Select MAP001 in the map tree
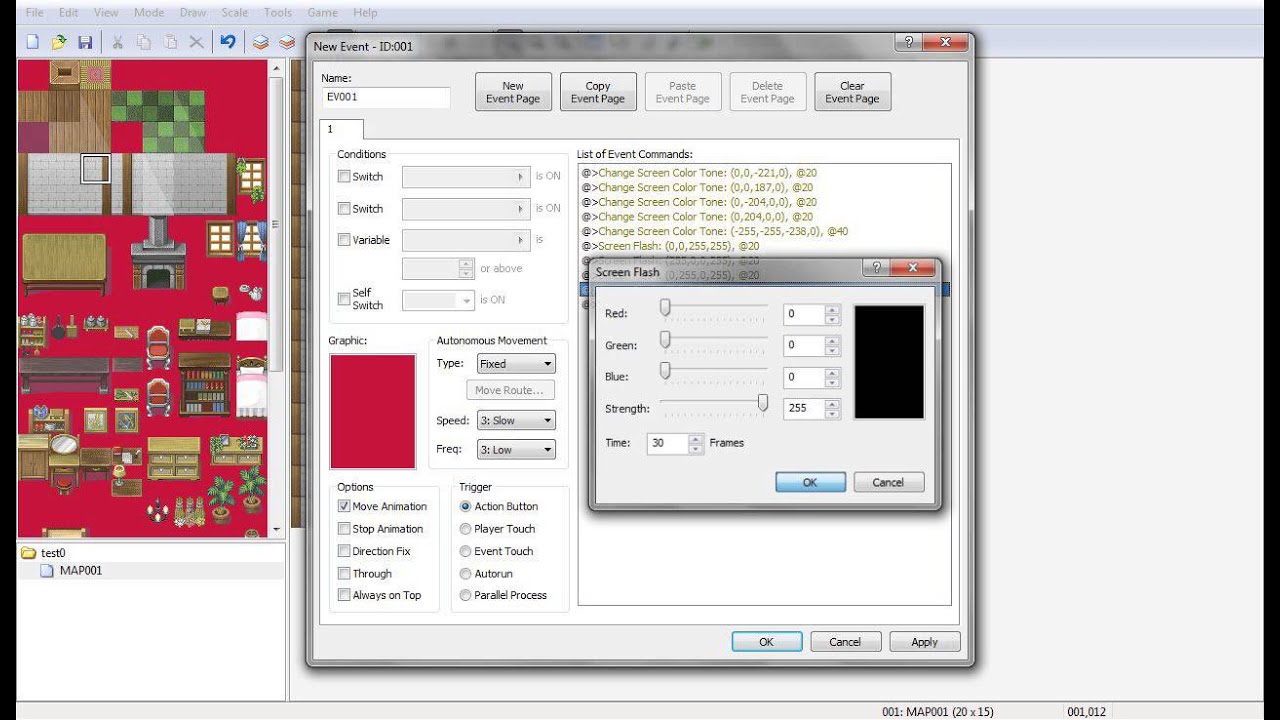1280x720 pixels. (x=80, y=571)
